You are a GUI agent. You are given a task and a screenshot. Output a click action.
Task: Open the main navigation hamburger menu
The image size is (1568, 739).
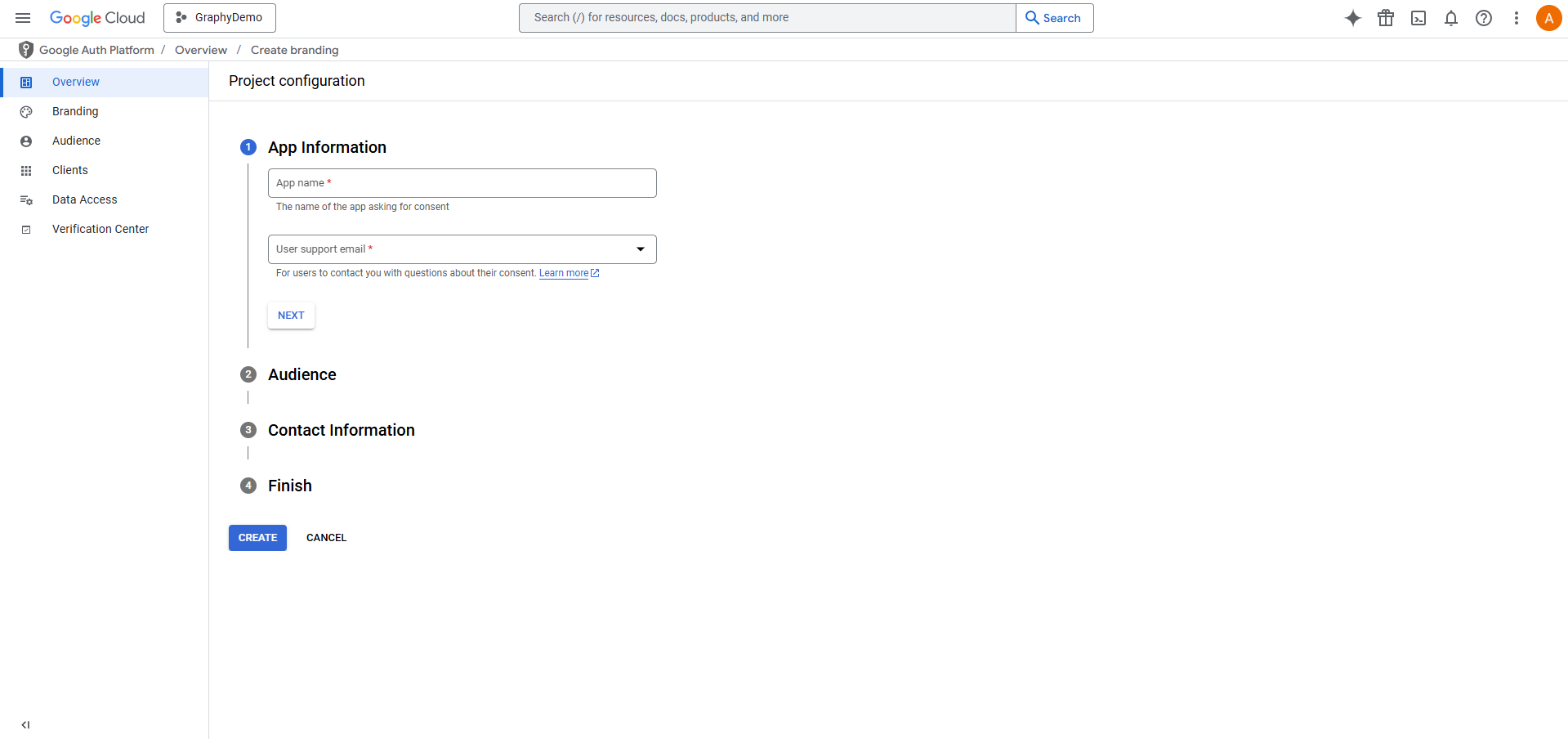(x=23, y=18)
